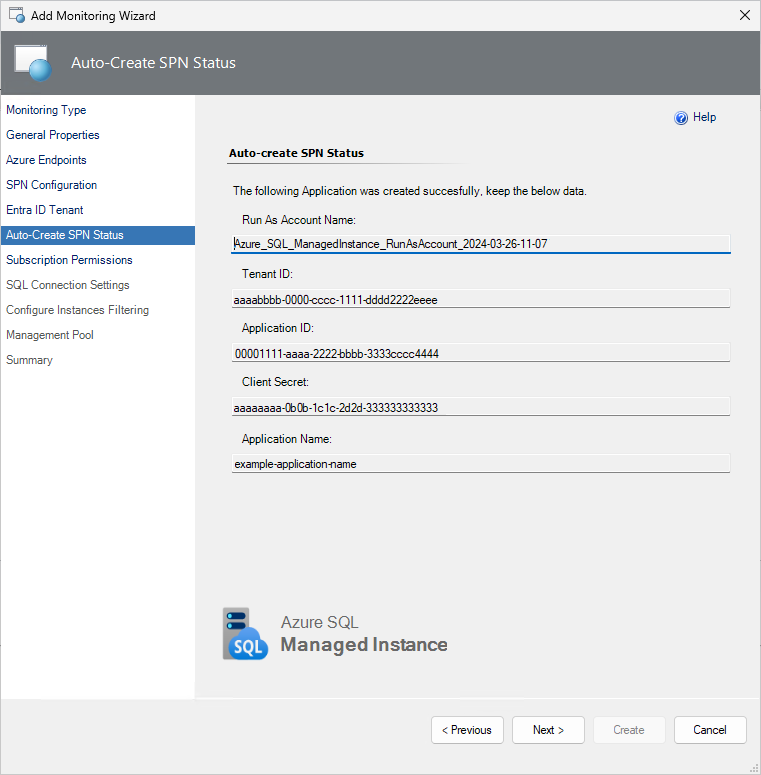
Task: Select Management Pool step
Action: tap(49, 335)
